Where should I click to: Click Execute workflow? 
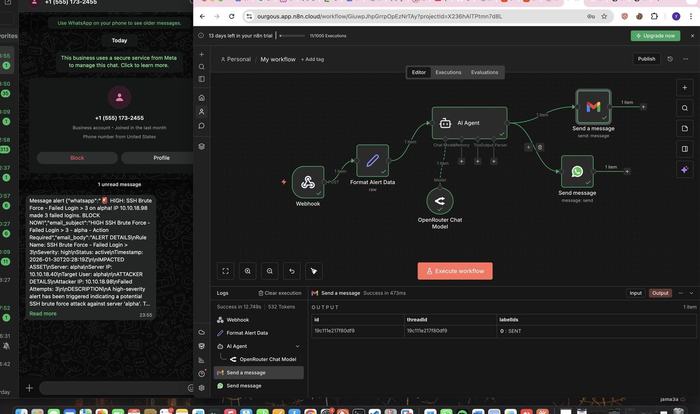[455, 271]
